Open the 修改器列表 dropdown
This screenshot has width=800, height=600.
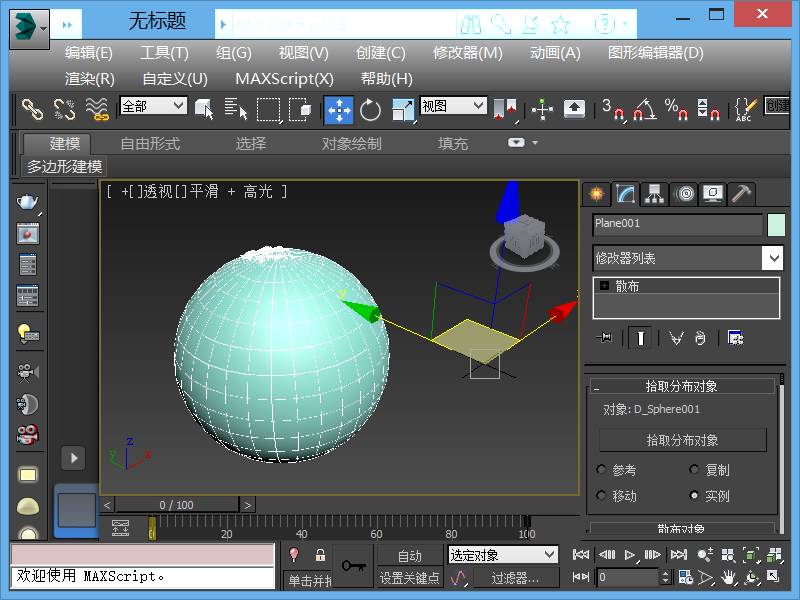point(687,258)
